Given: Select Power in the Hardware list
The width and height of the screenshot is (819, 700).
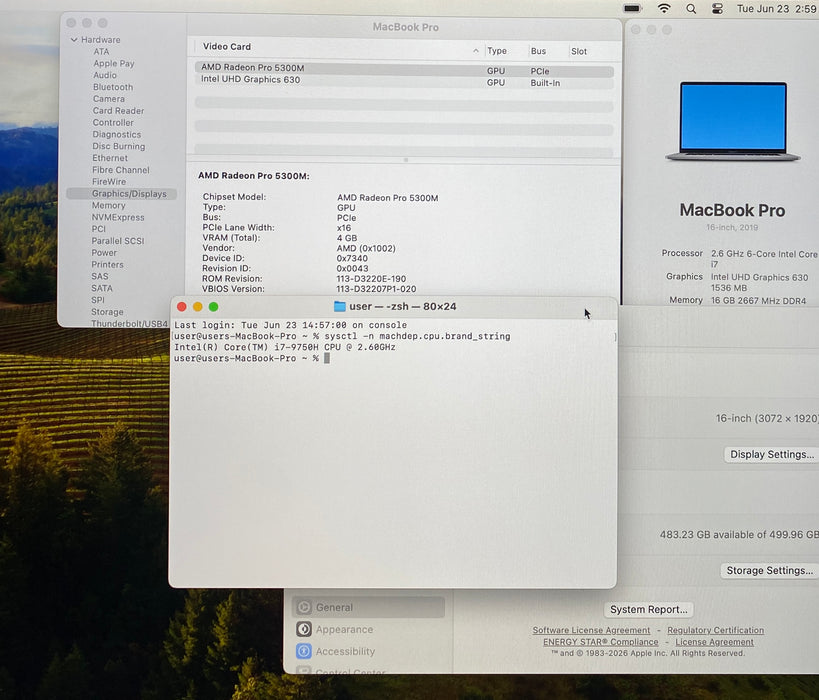Looking at the screenshot, I should click(104, 253).
